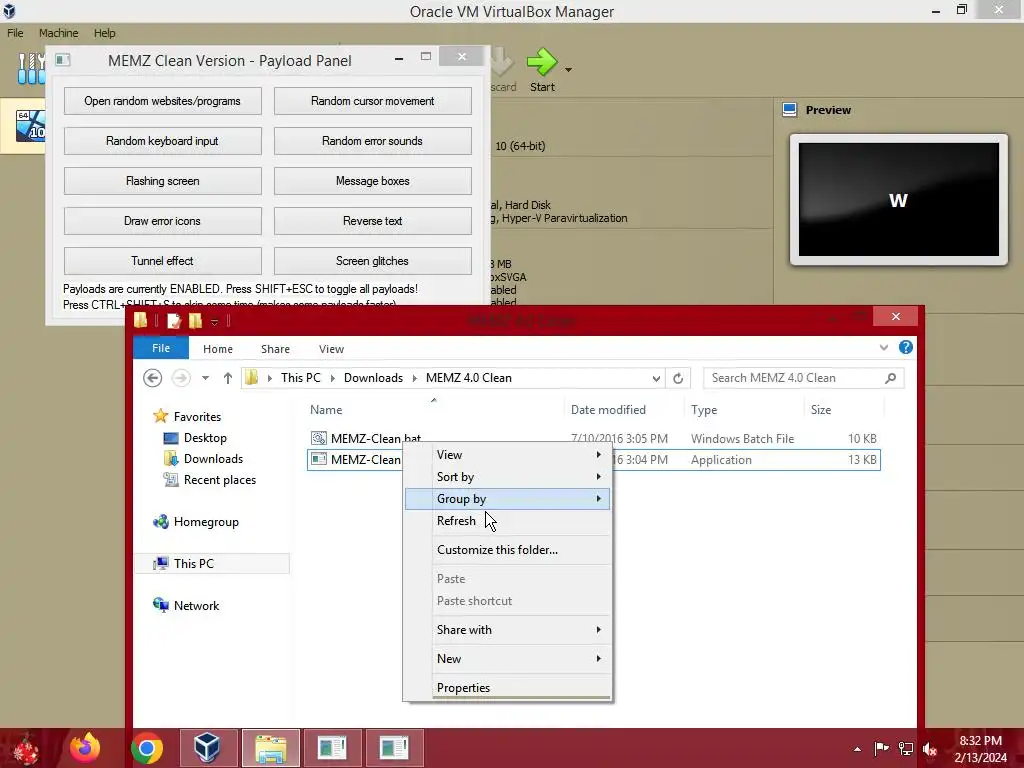Screen dimensions: 1024x768
Task: Open the Machine menu in VirtualBox Manager
Action: coord(58,33)
